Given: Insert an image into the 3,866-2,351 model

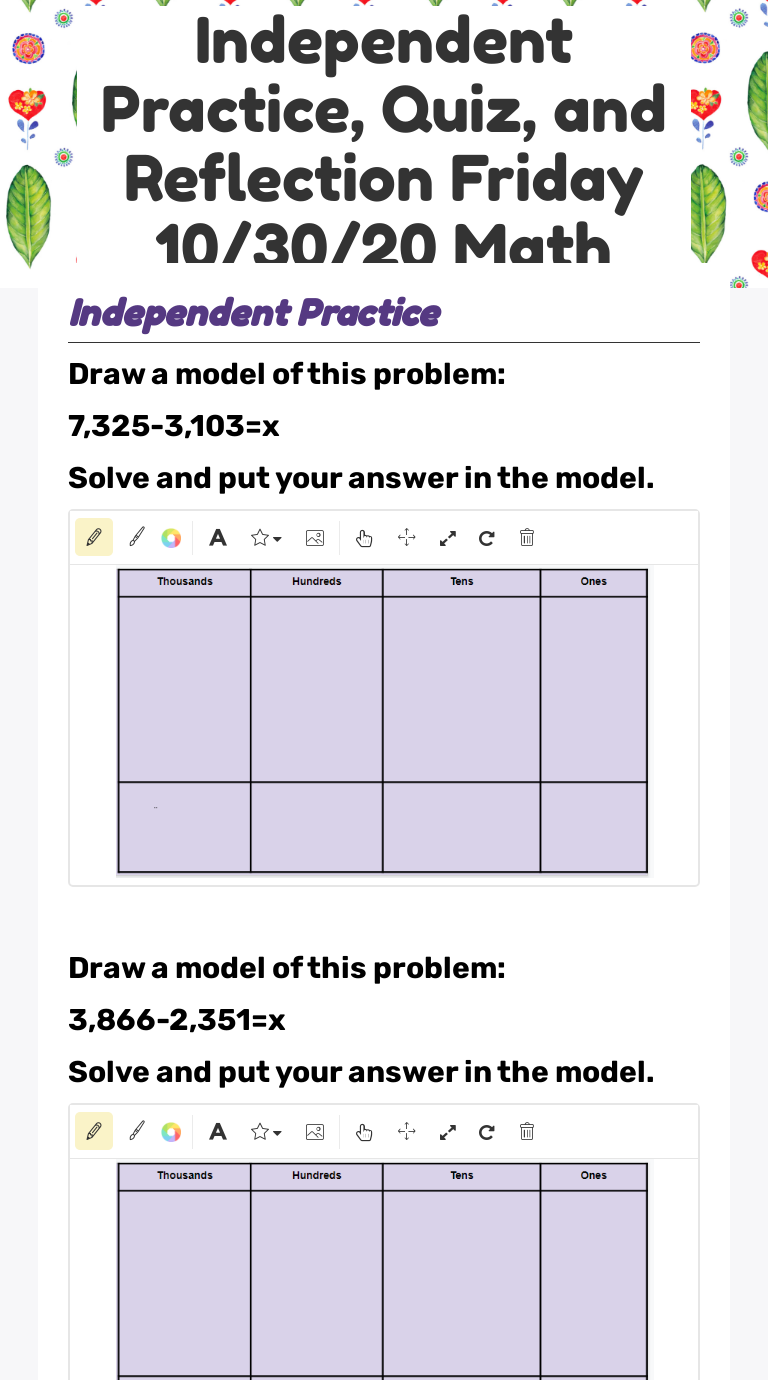Looking at the screenshot, I should point(315,1132).
